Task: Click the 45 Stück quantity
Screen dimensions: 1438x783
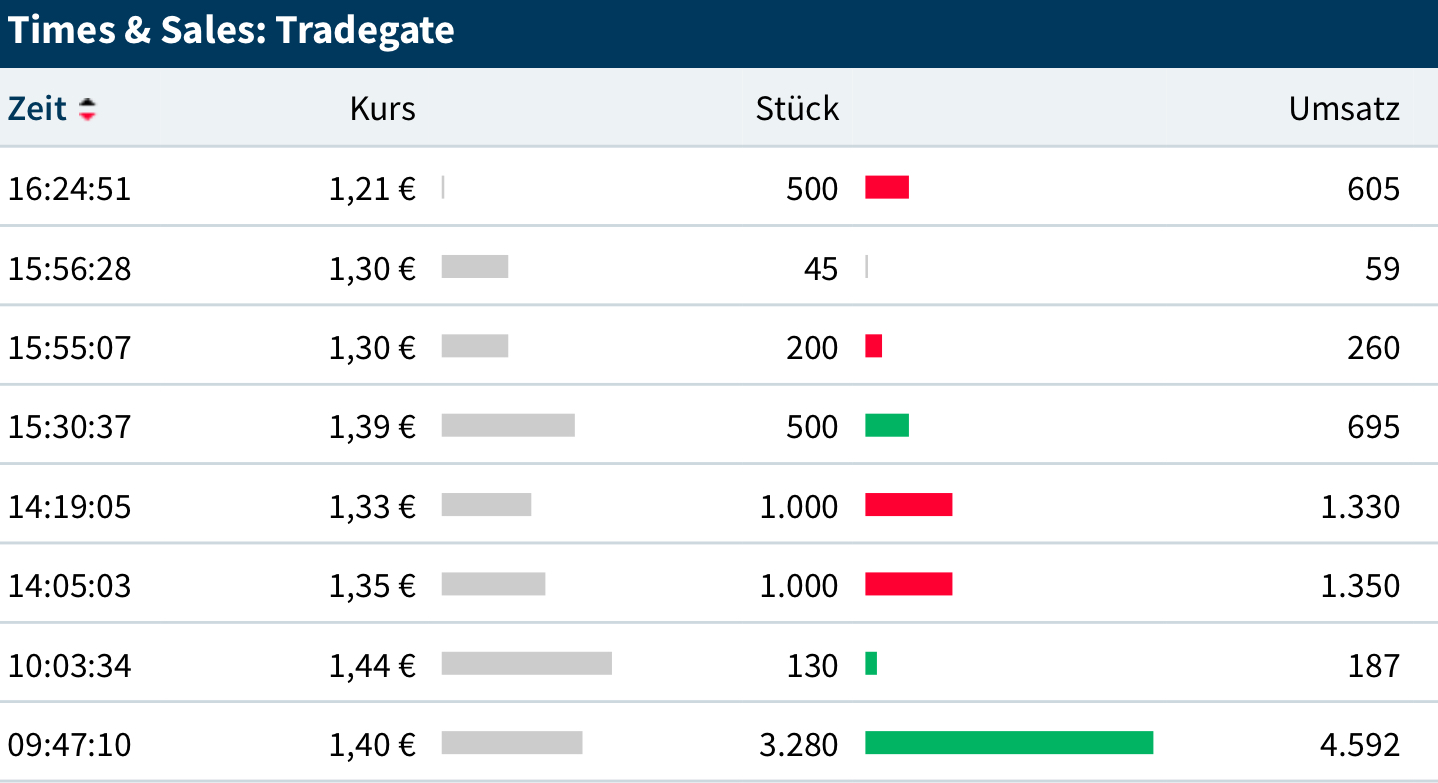Action: pos(820,268)
